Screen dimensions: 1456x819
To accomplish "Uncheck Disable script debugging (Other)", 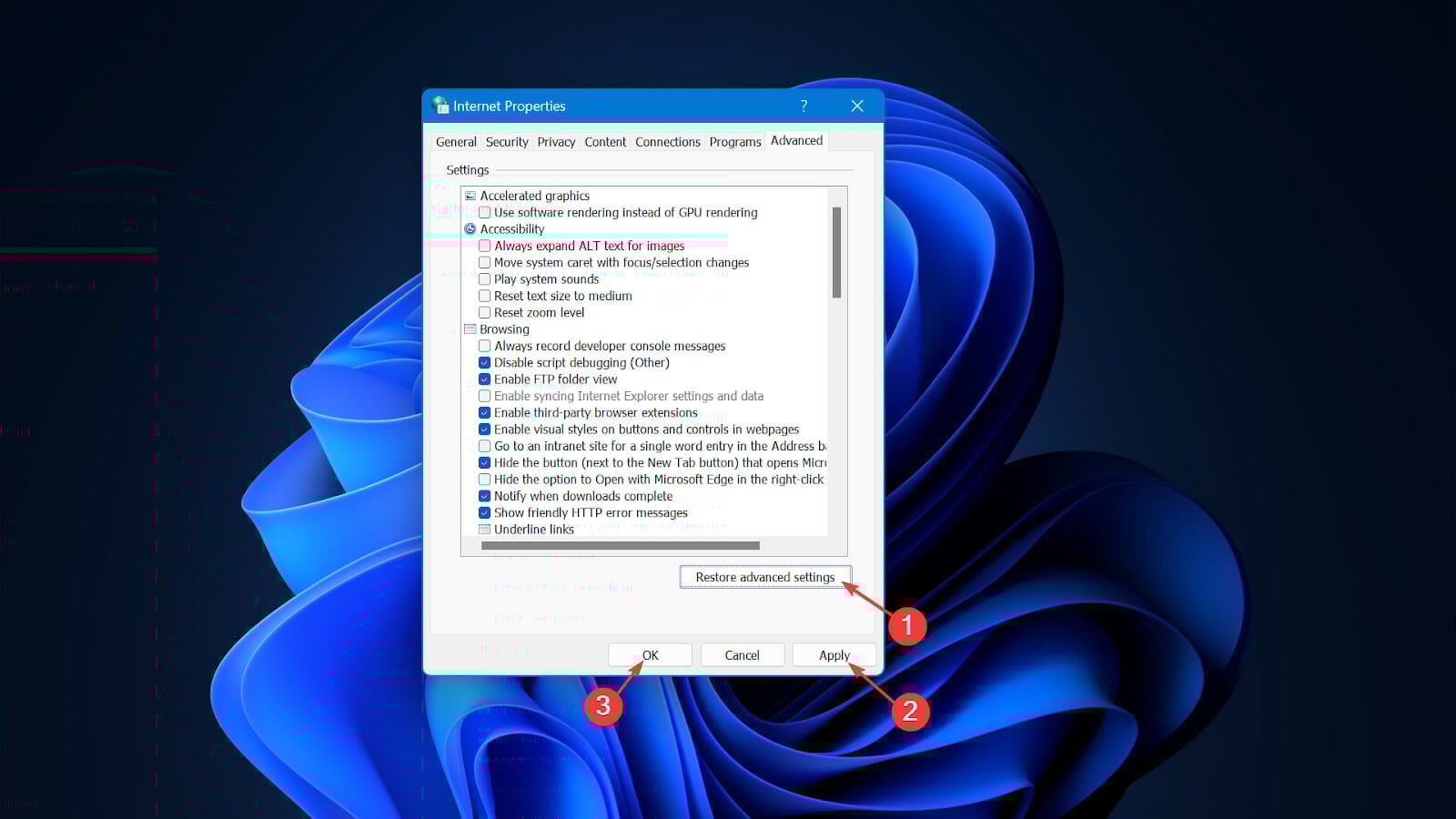I will click(484, 363).
